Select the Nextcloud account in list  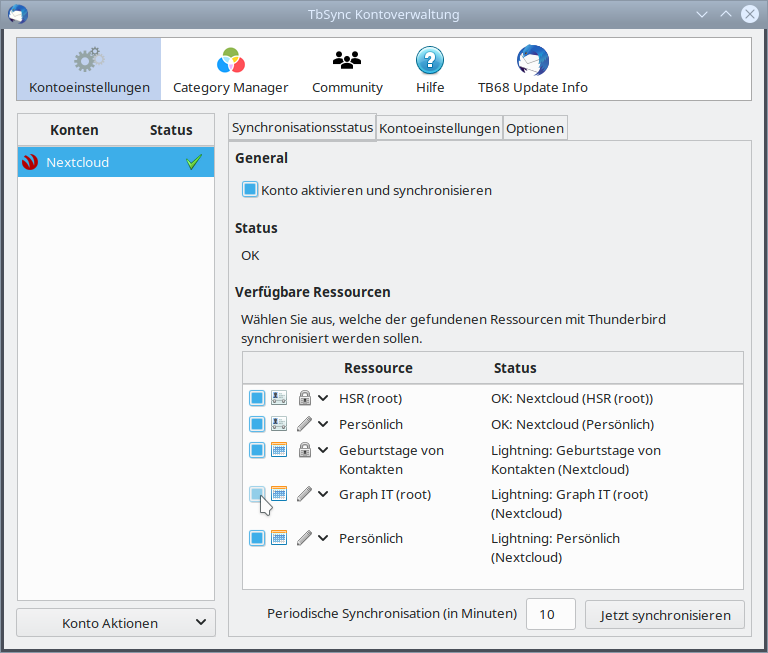pos(100,162)
